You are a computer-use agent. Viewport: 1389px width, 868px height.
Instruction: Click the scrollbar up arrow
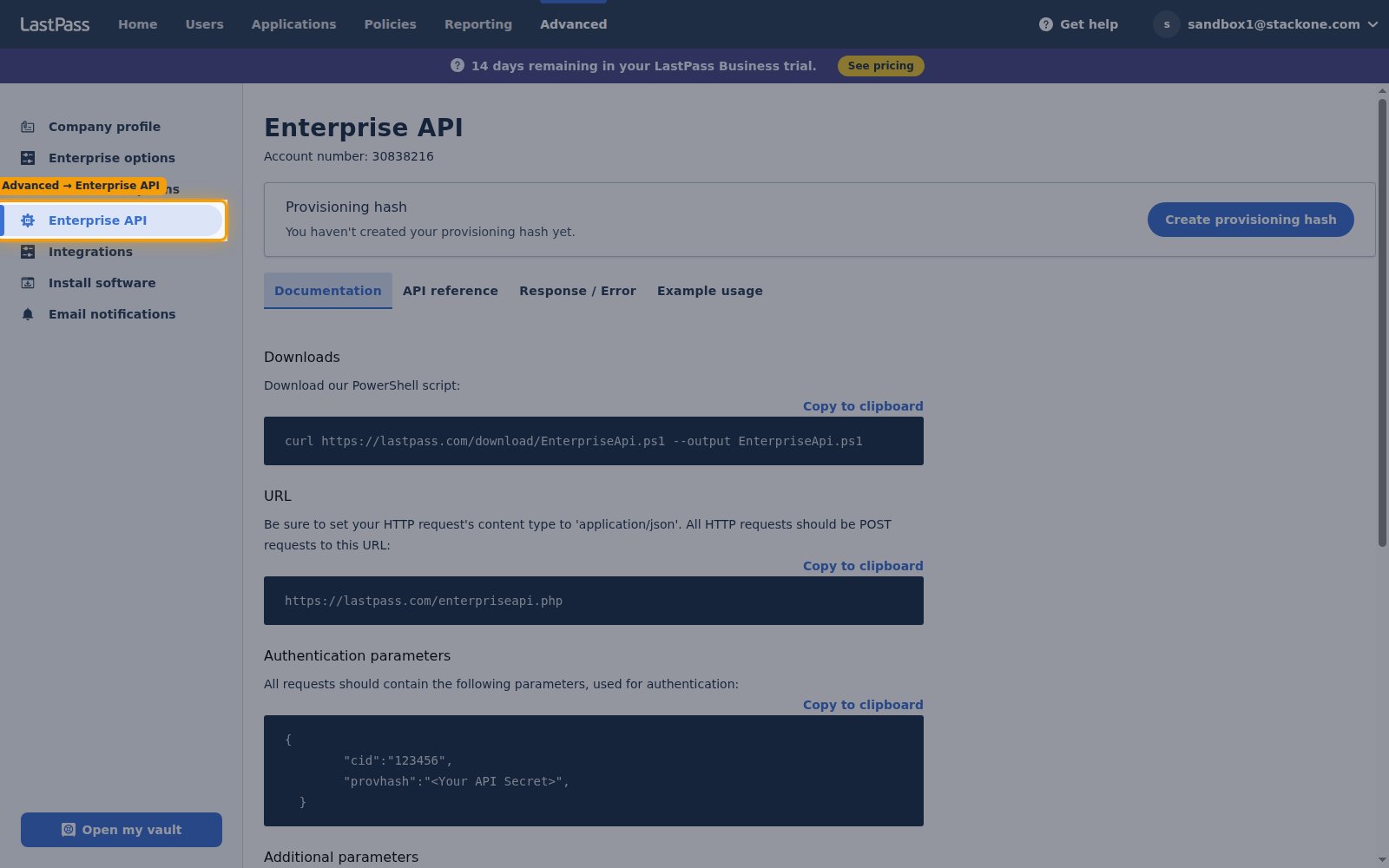tap(1382, 90)
